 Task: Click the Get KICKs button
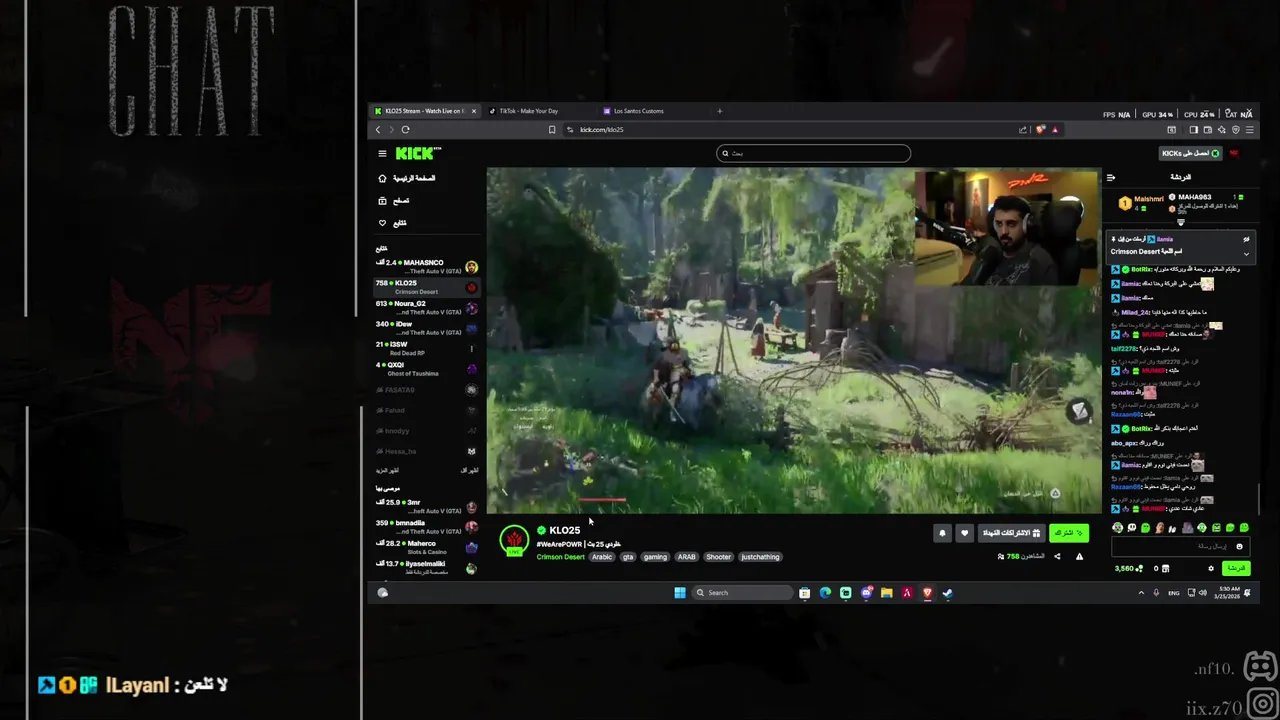pos(1191,153)
